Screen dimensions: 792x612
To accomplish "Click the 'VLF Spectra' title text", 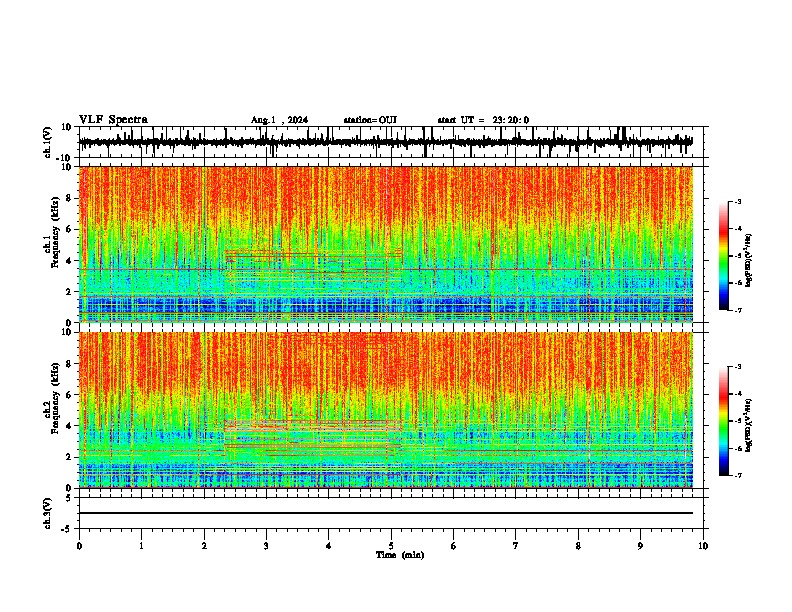I will (x=113, y=120).
